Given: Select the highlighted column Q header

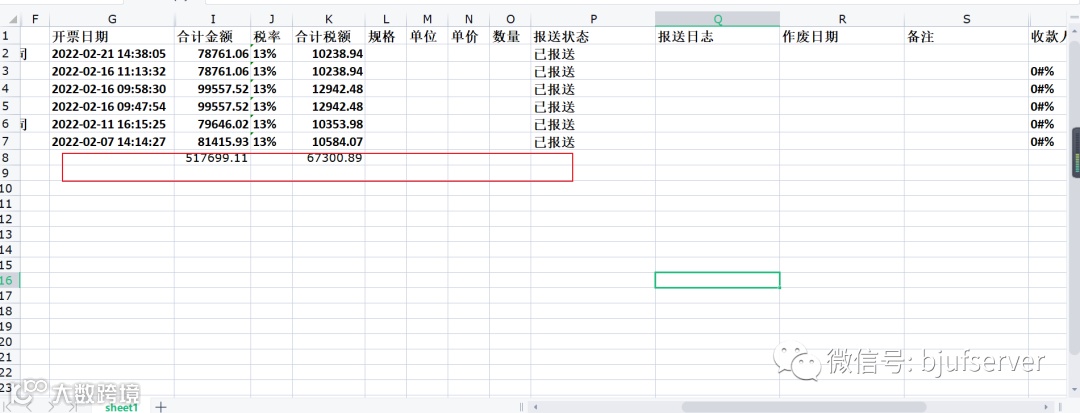Looking at the screenshot, I should pos(717,19).
